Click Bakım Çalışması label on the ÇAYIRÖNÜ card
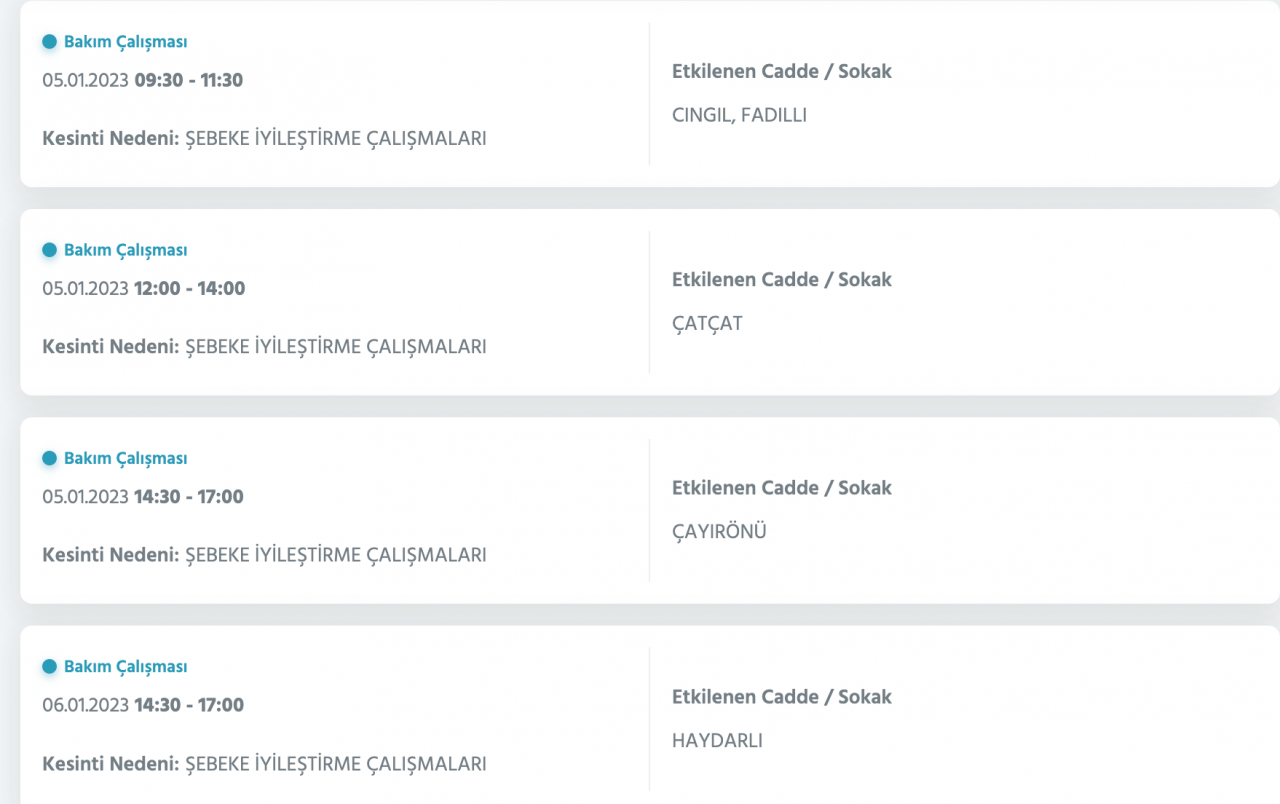Viewport: 1280px width, 804px height. click(x=125, y=458)
